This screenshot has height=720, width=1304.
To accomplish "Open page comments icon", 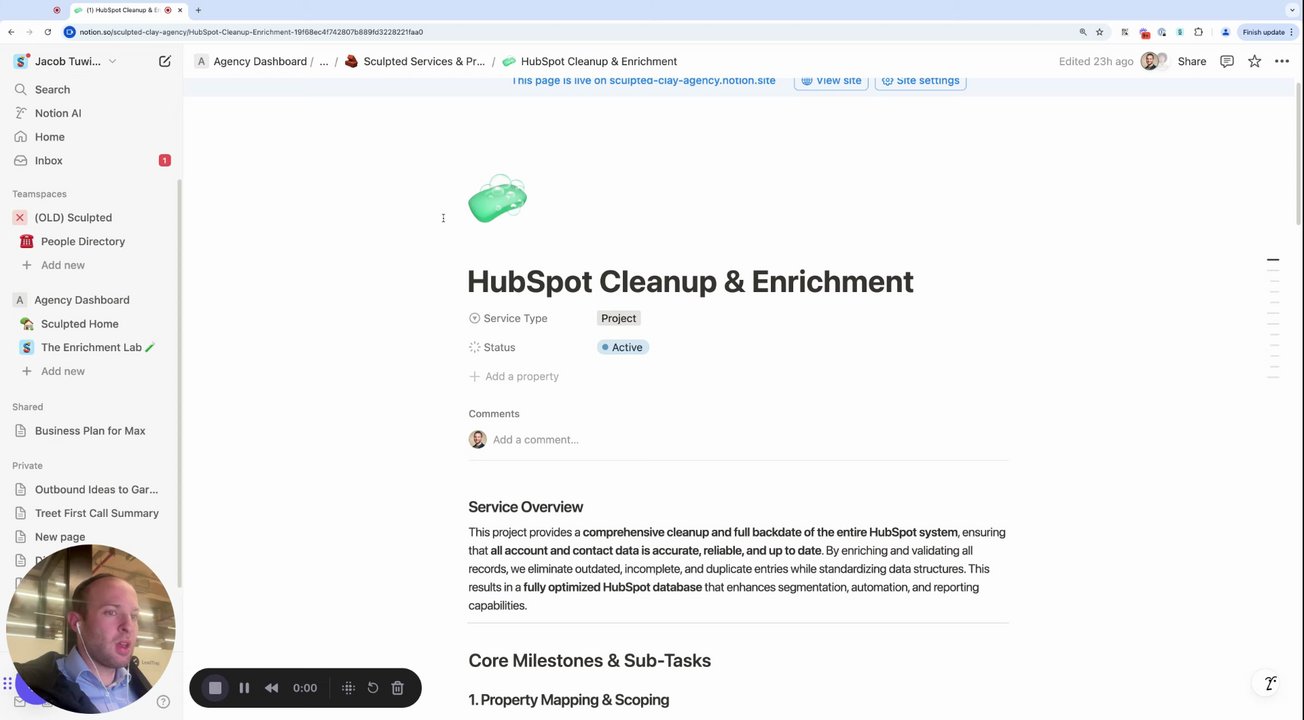I will click(1227, 61).
